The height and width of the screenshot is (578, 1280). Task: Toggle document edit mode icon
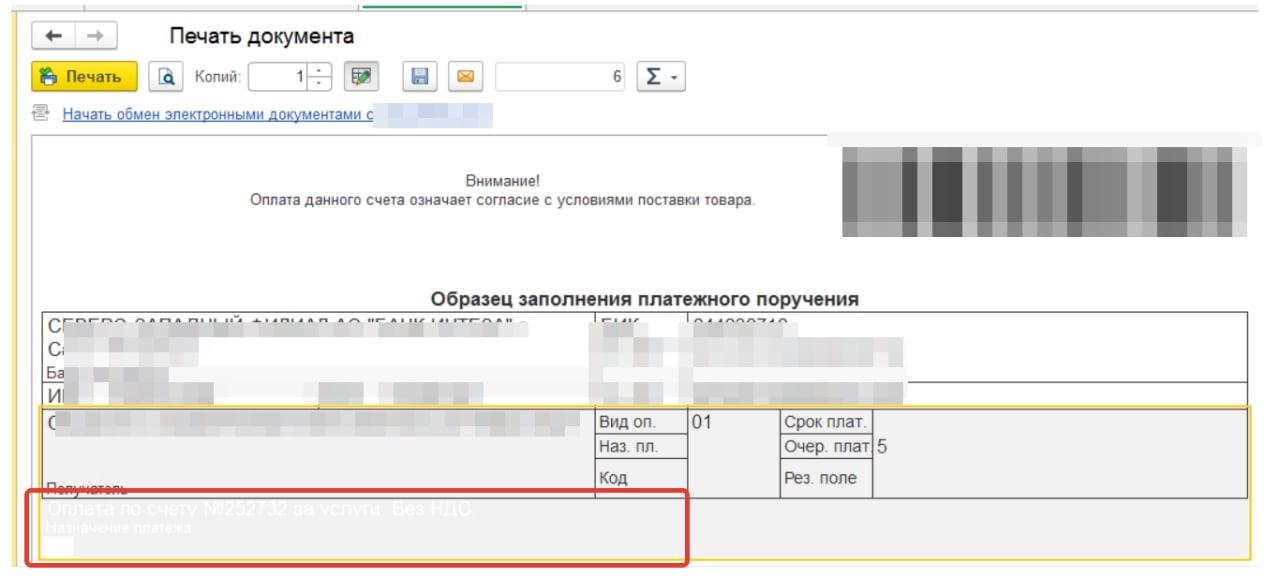tap(361, 76)
